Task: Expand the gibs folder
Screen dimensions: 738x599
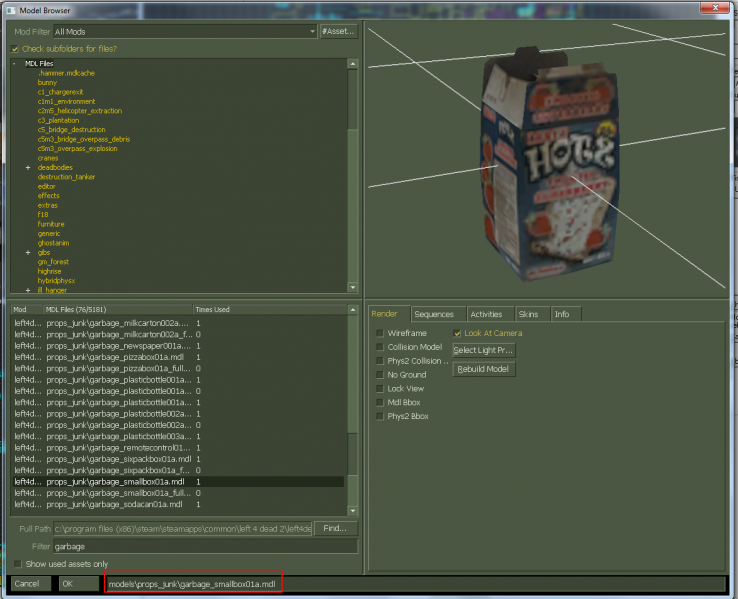Action: point(28,253)
